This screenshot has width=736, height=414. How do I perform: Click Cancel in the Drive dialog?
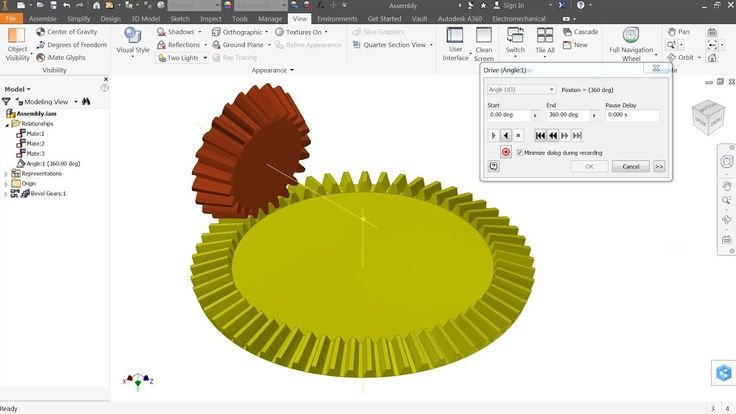[630, 166]
